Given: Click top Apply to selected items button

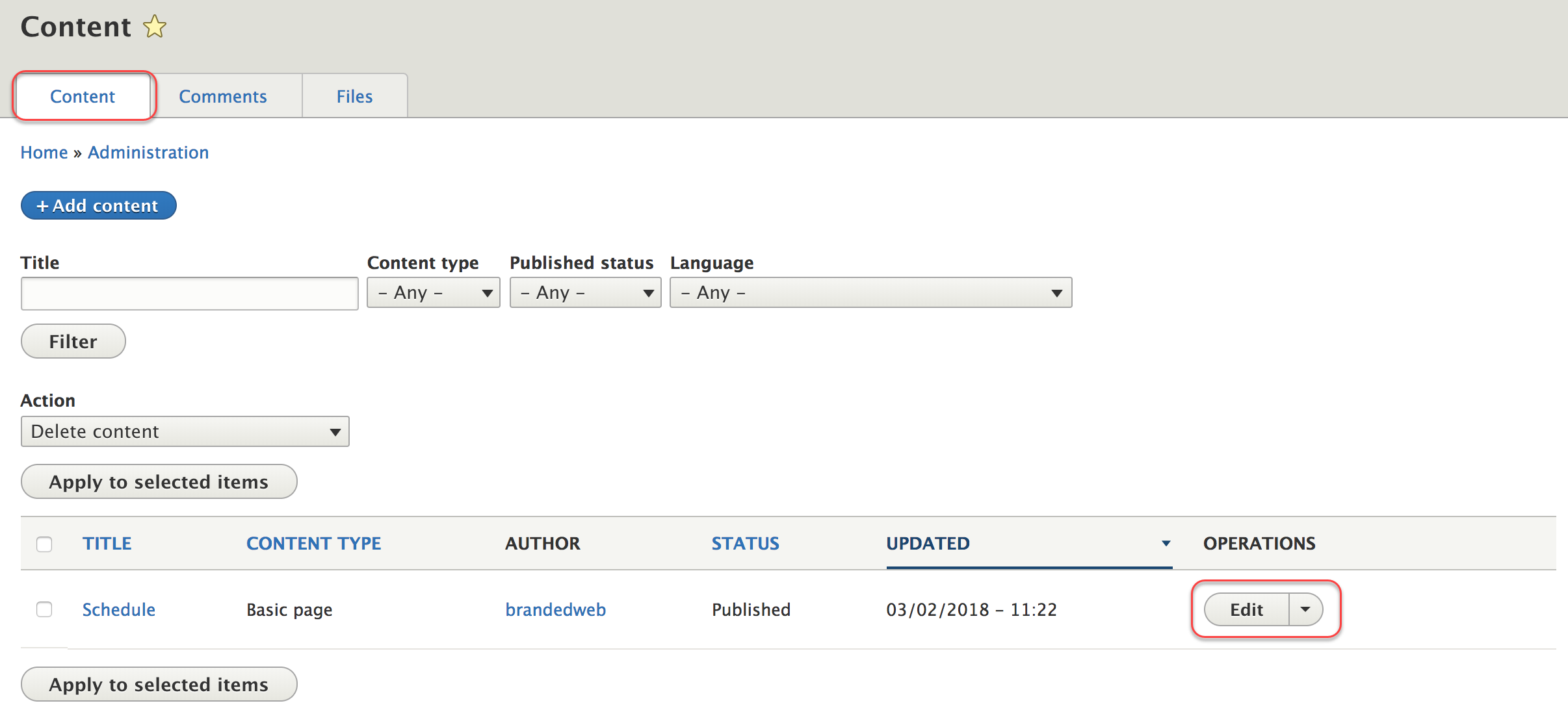Looking at the screenshot, I should [x=159, y=481].
